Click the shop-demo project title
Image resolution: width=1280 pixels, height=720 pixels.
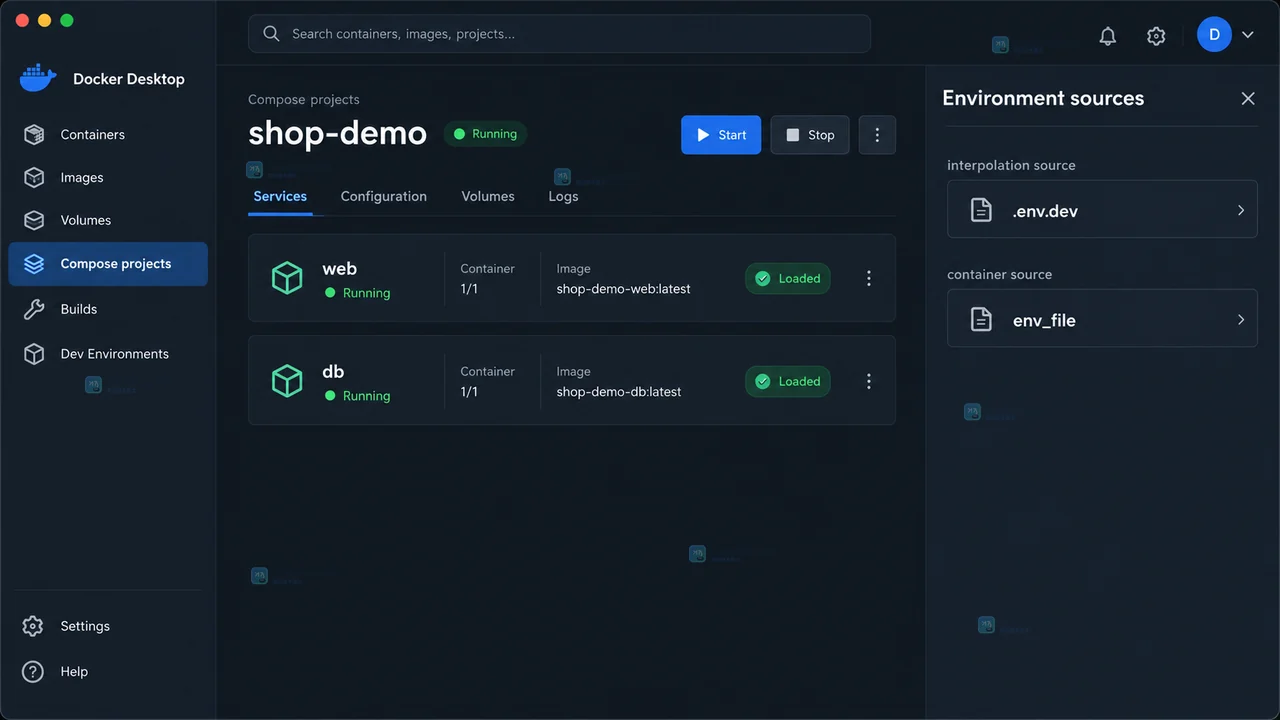(337, 133)
